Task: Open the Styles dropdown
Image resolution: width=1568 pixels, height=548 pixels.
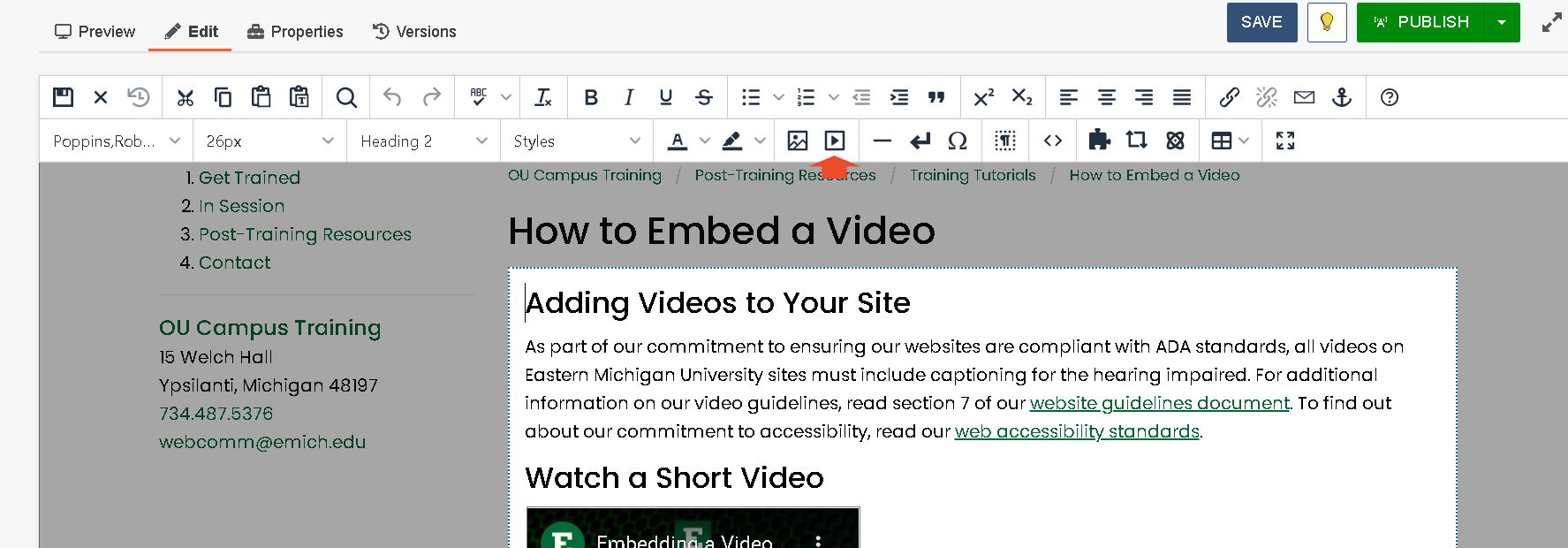Action: [x=577, y=141]
